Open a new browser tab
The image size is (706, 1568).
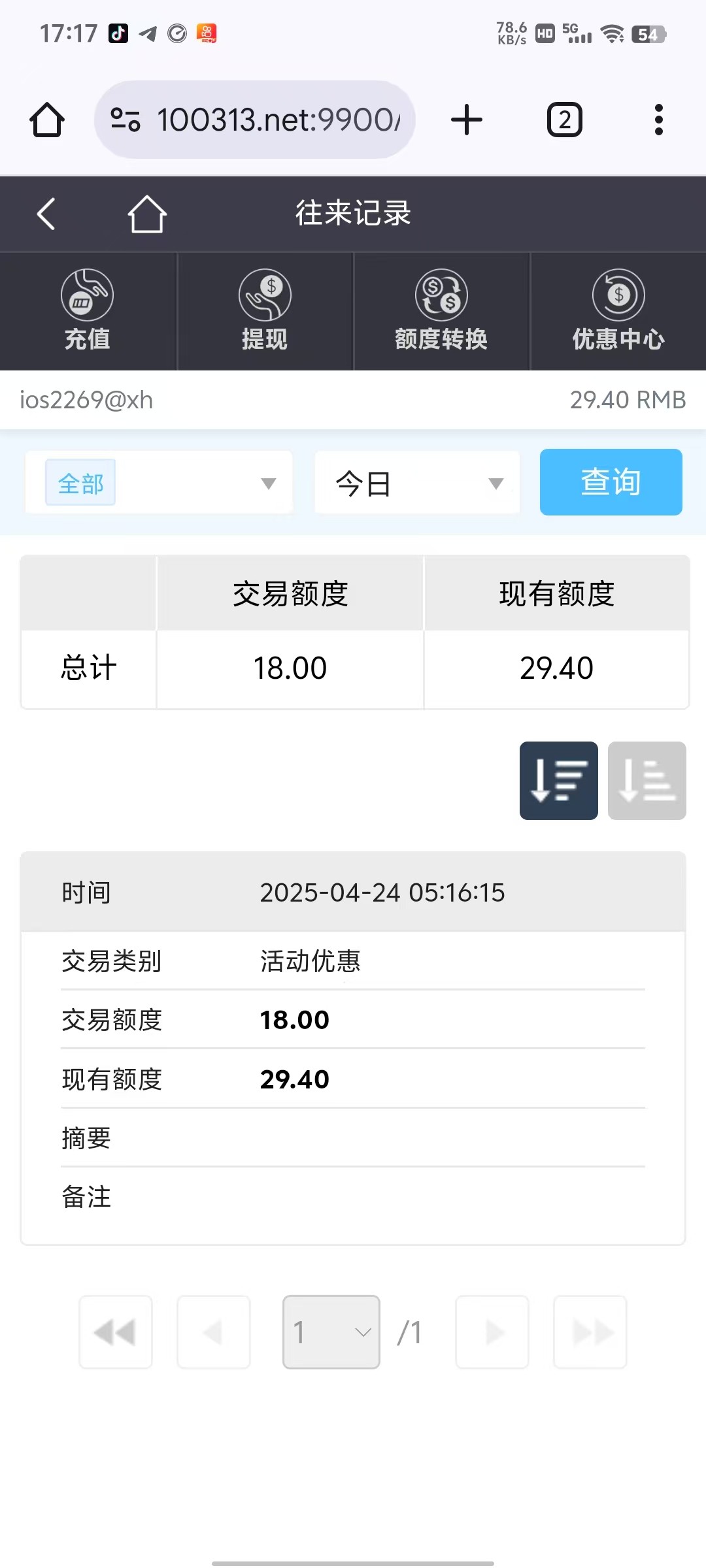467,120
